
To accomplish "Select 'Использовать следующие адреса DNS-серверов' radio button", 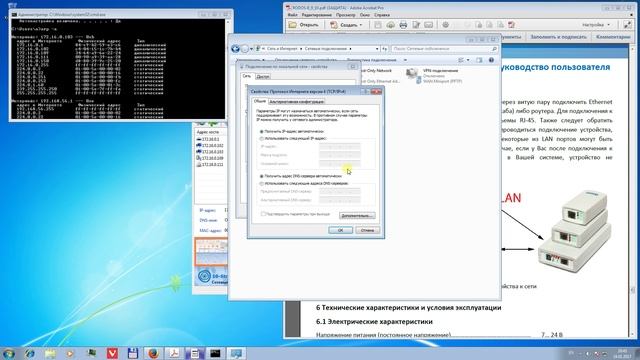I will 262,184.
